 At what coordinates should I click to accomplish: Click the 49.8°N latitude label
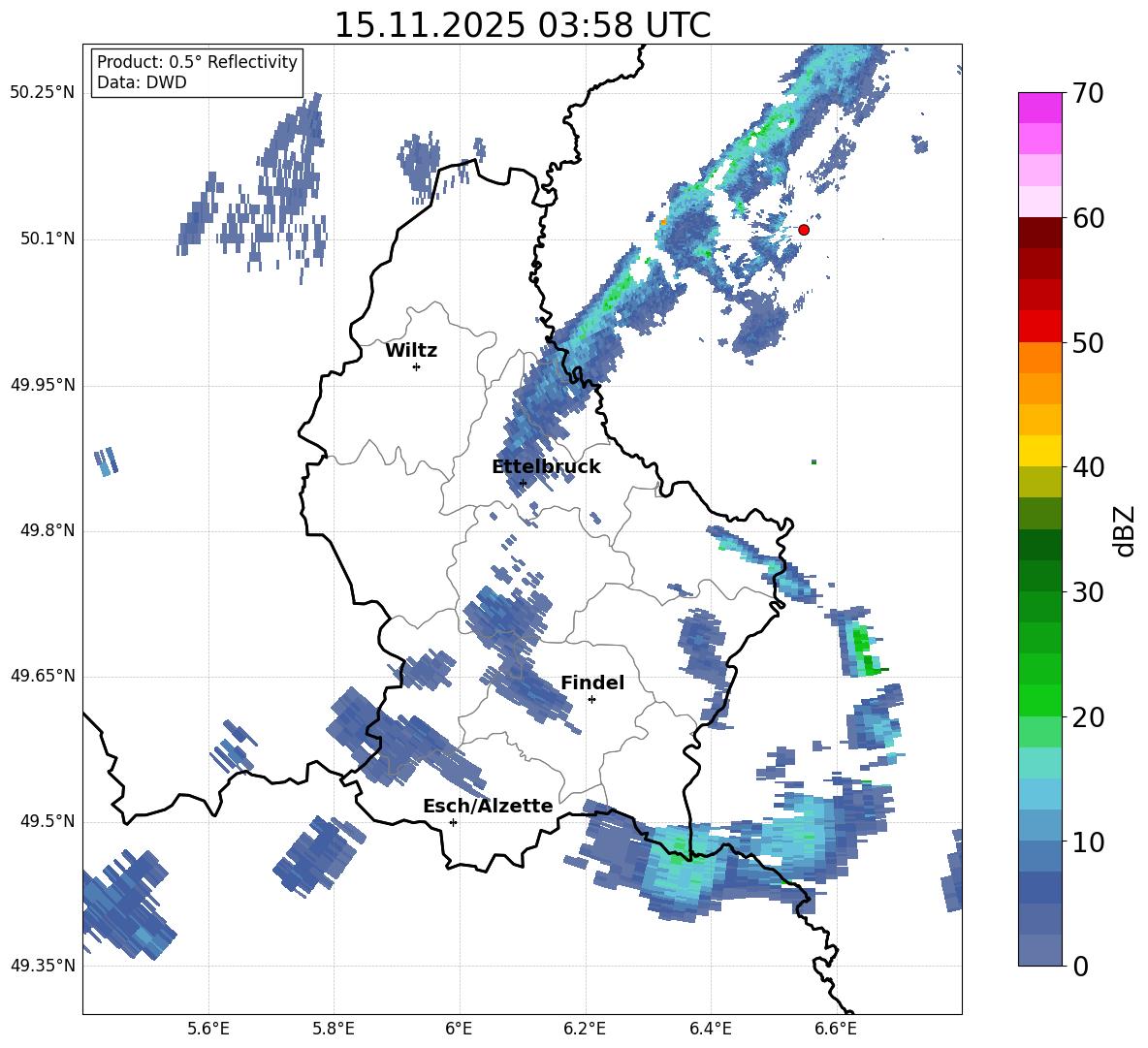(48, 530)
